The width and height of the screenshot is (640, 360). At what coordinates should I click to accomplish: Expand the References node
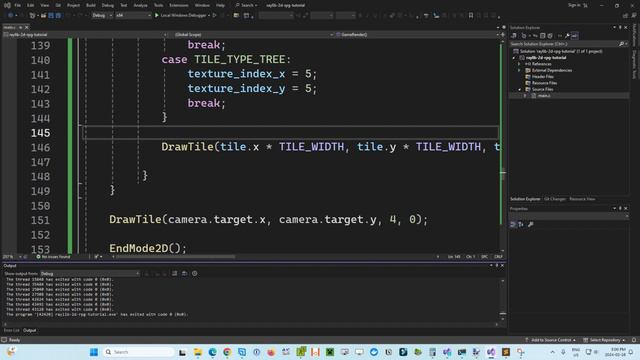tap(520, 64)
